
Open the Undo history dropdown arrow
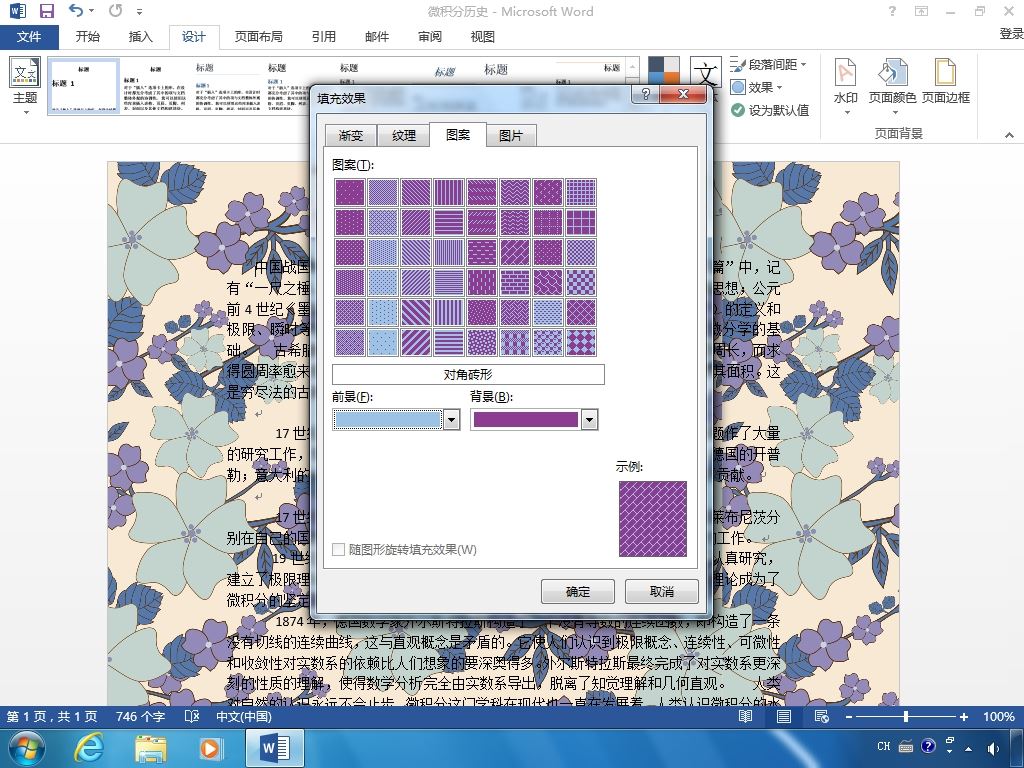point(91,10)
